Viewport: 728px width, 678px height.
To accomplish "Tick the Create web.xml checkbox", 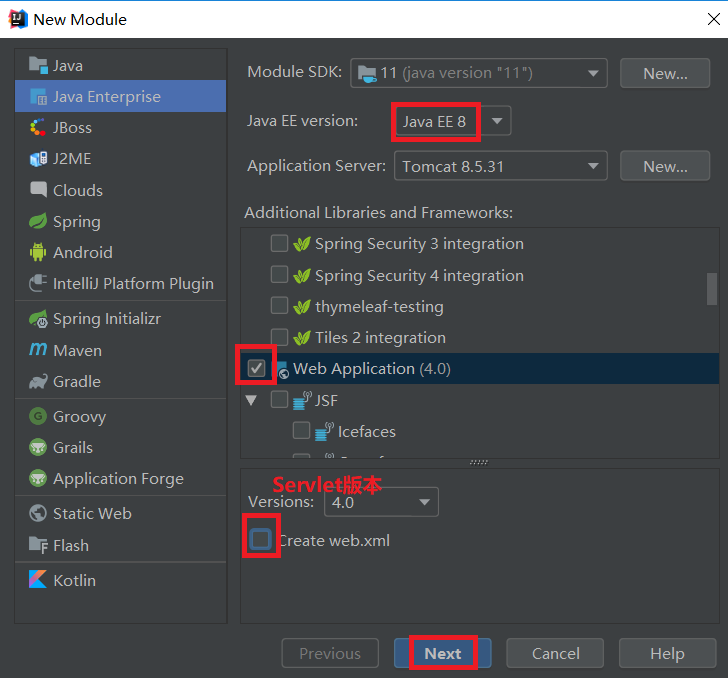I will coord(260,539).
